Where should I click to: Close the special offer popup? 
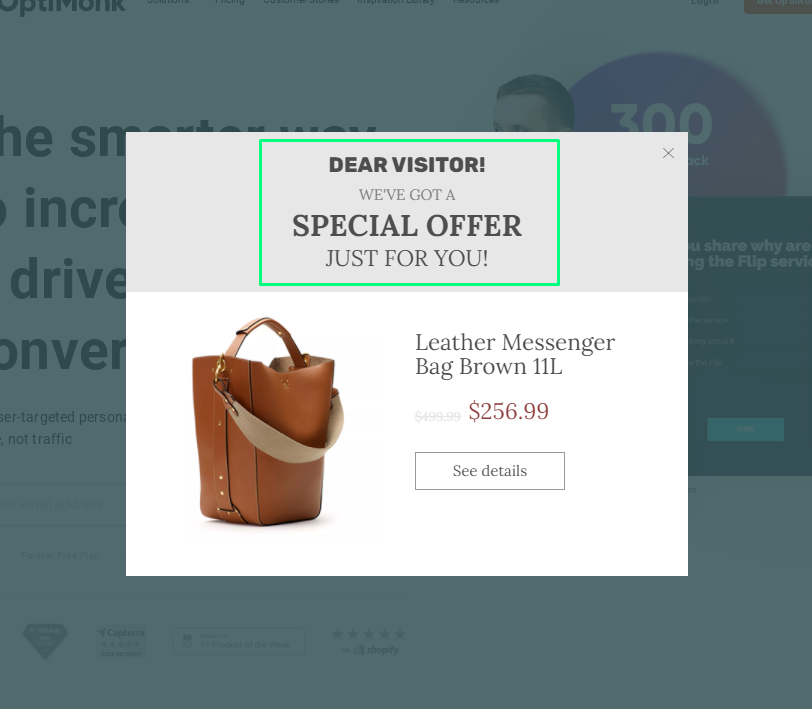point(668,153)
